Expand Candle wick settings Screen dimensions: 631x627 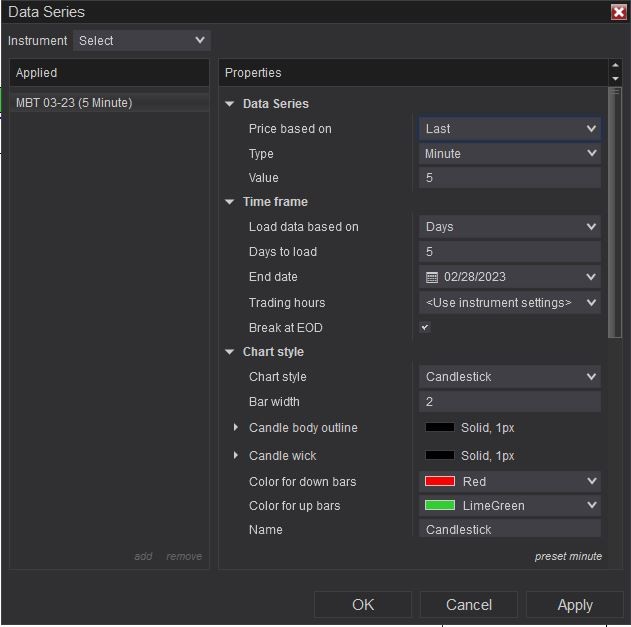point(236,456)
